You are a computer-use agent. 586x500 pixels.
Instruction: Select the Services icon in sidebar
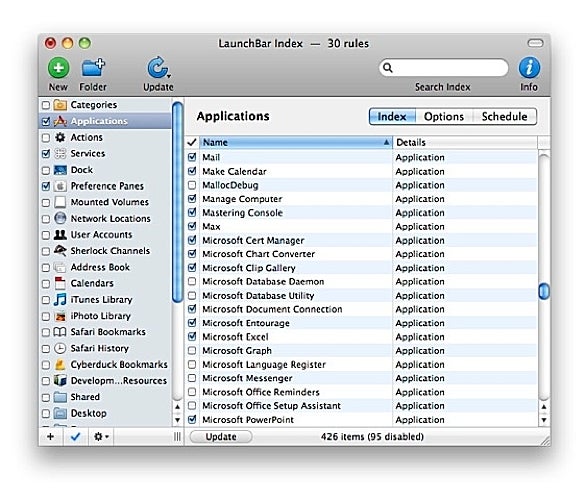pos(60,154)
